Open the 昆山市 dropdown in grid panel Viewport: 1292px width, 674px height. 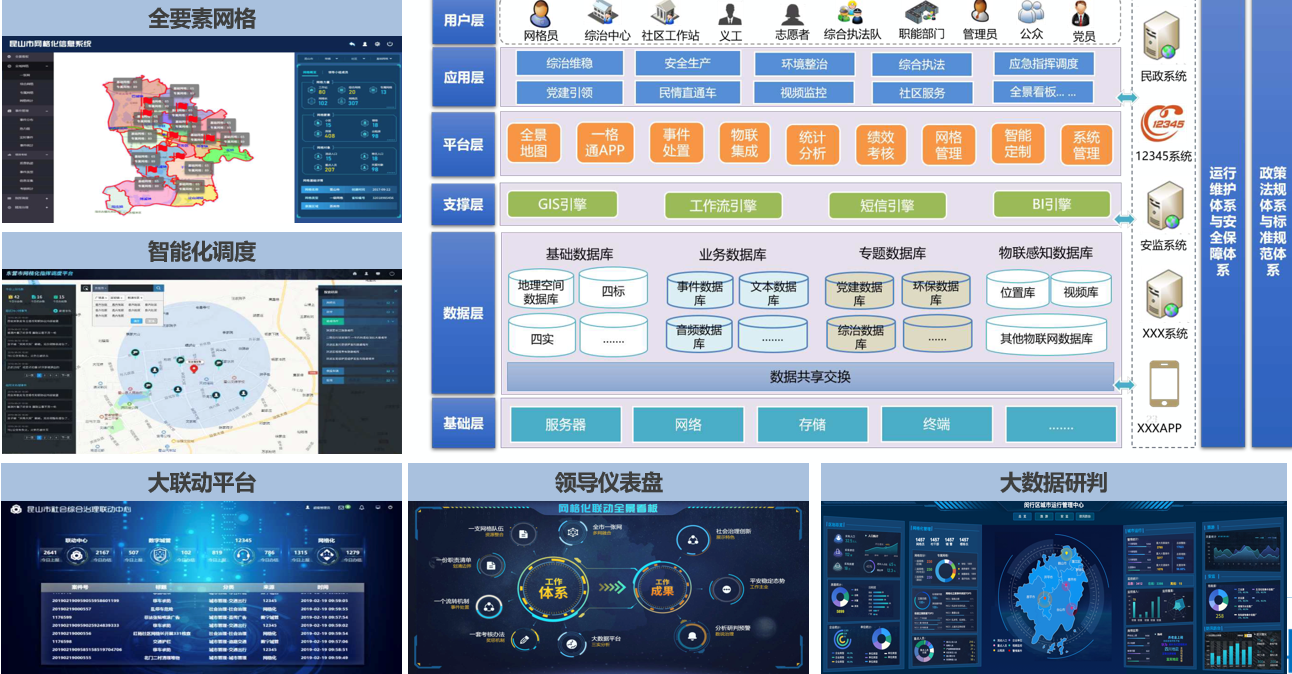tap(310, 59)
